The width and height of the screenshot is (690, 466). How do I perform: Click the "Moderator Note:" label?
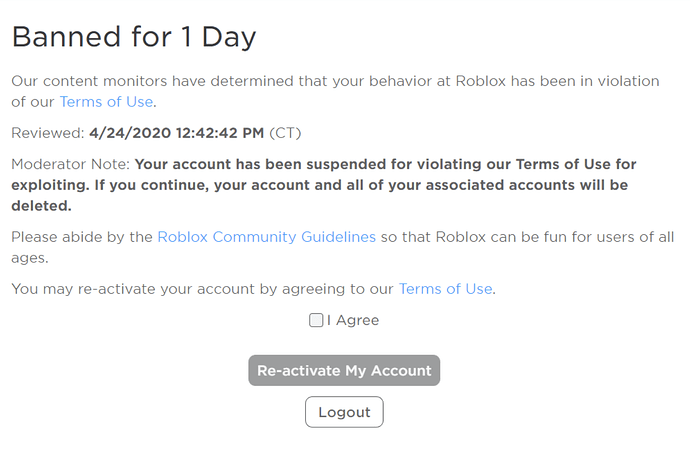coord(70,164)
